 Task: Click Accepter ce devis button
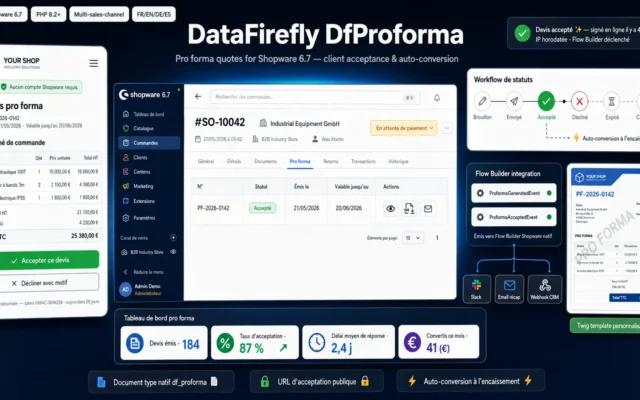tap(49, 260)
